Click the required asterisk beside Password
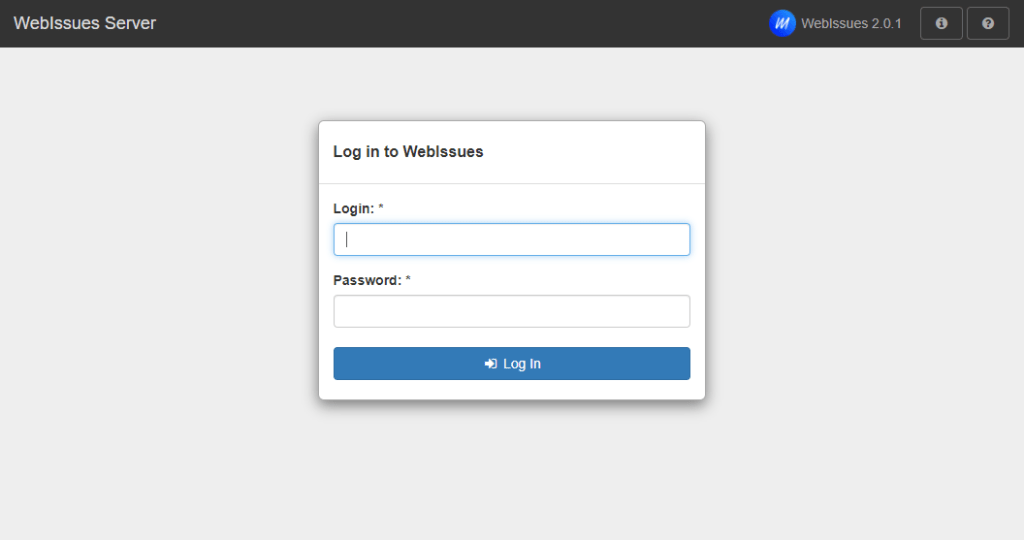Image resolution: width=1024 pixels, height=540 pixels. [408, 280]
